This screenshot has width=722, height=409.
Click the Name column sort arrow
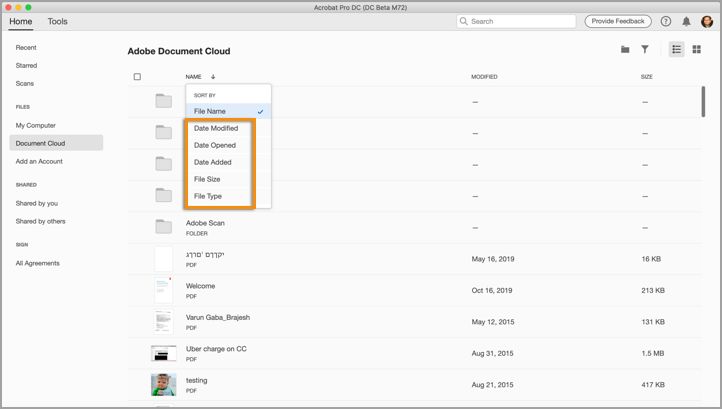[213, 77]
